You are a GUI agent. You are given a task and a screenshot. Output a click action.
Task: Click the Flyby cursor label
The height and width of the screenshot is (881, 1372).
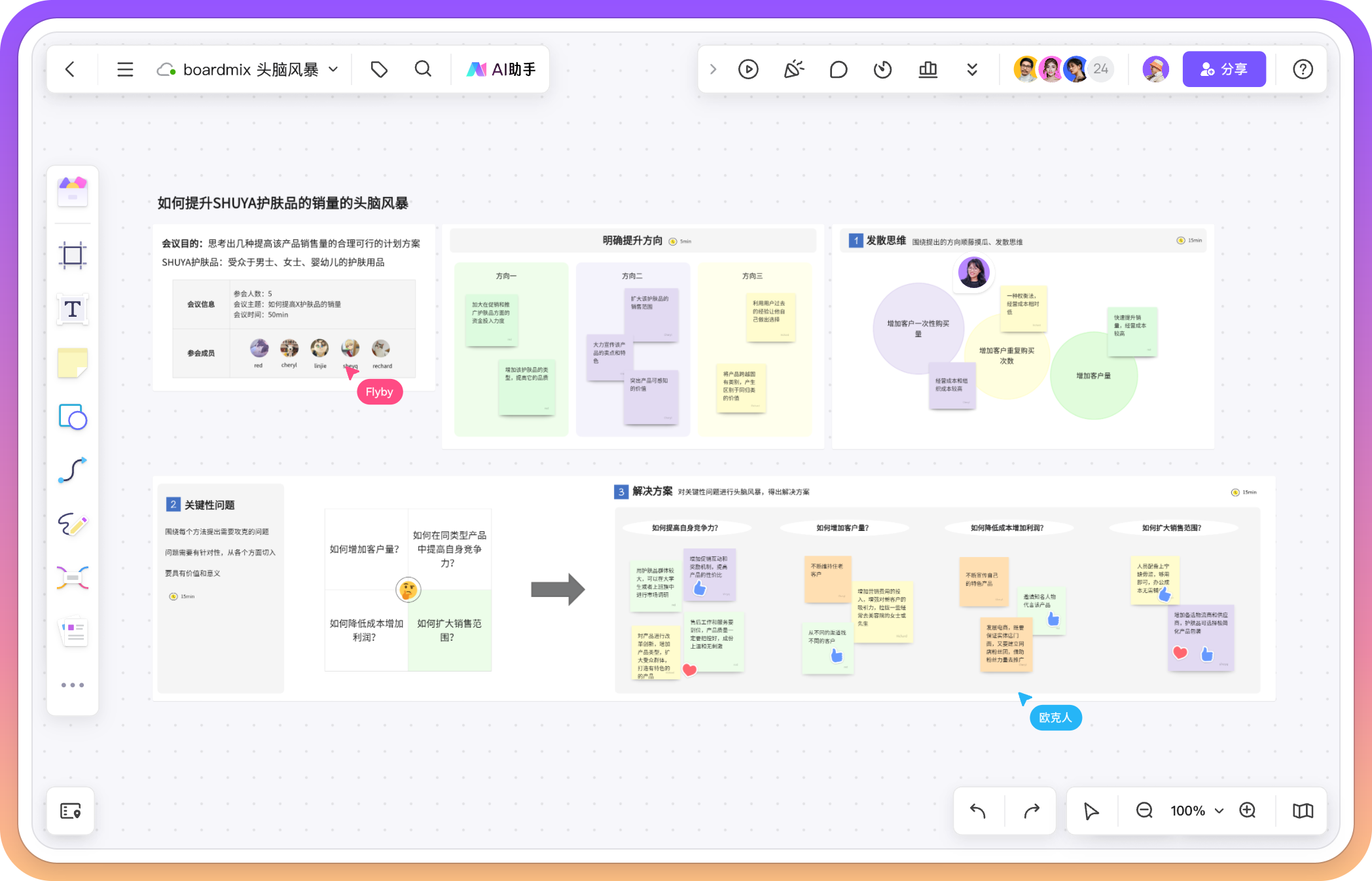tap(380, 392)
